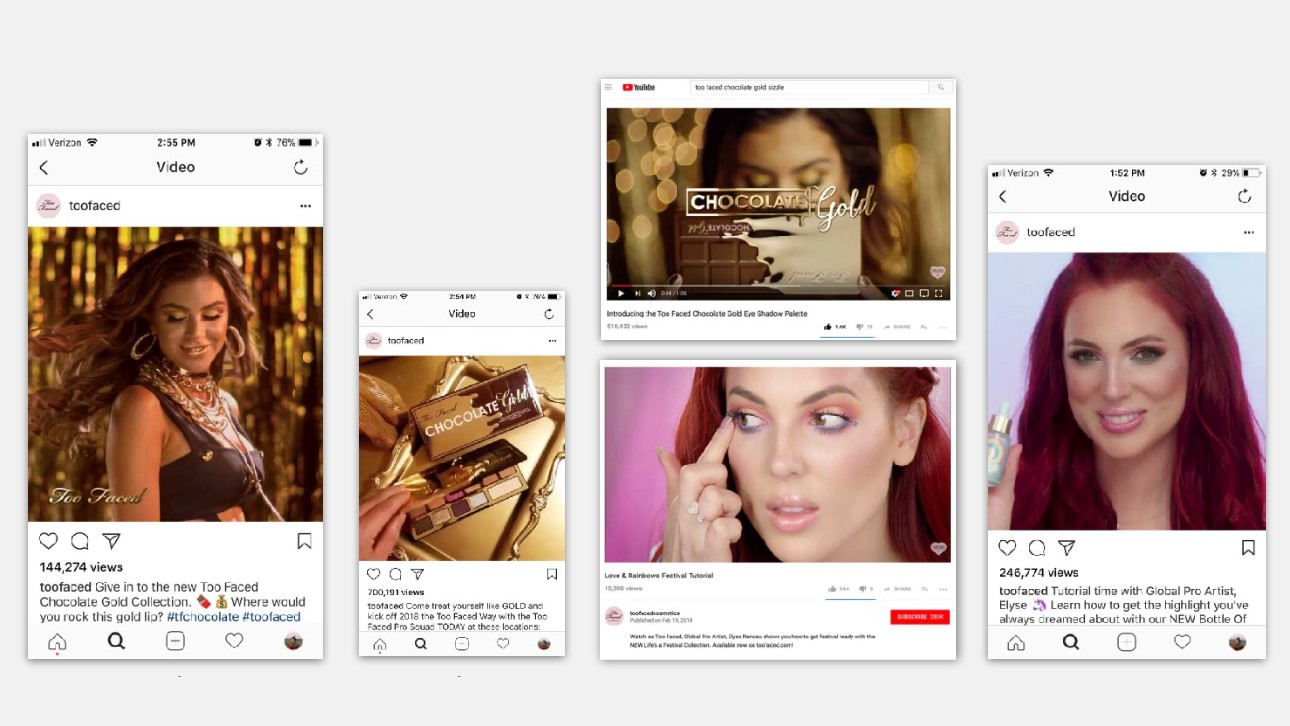
Task: Open Search tab on the 2:54 PM phone
Action: point(420,644)
